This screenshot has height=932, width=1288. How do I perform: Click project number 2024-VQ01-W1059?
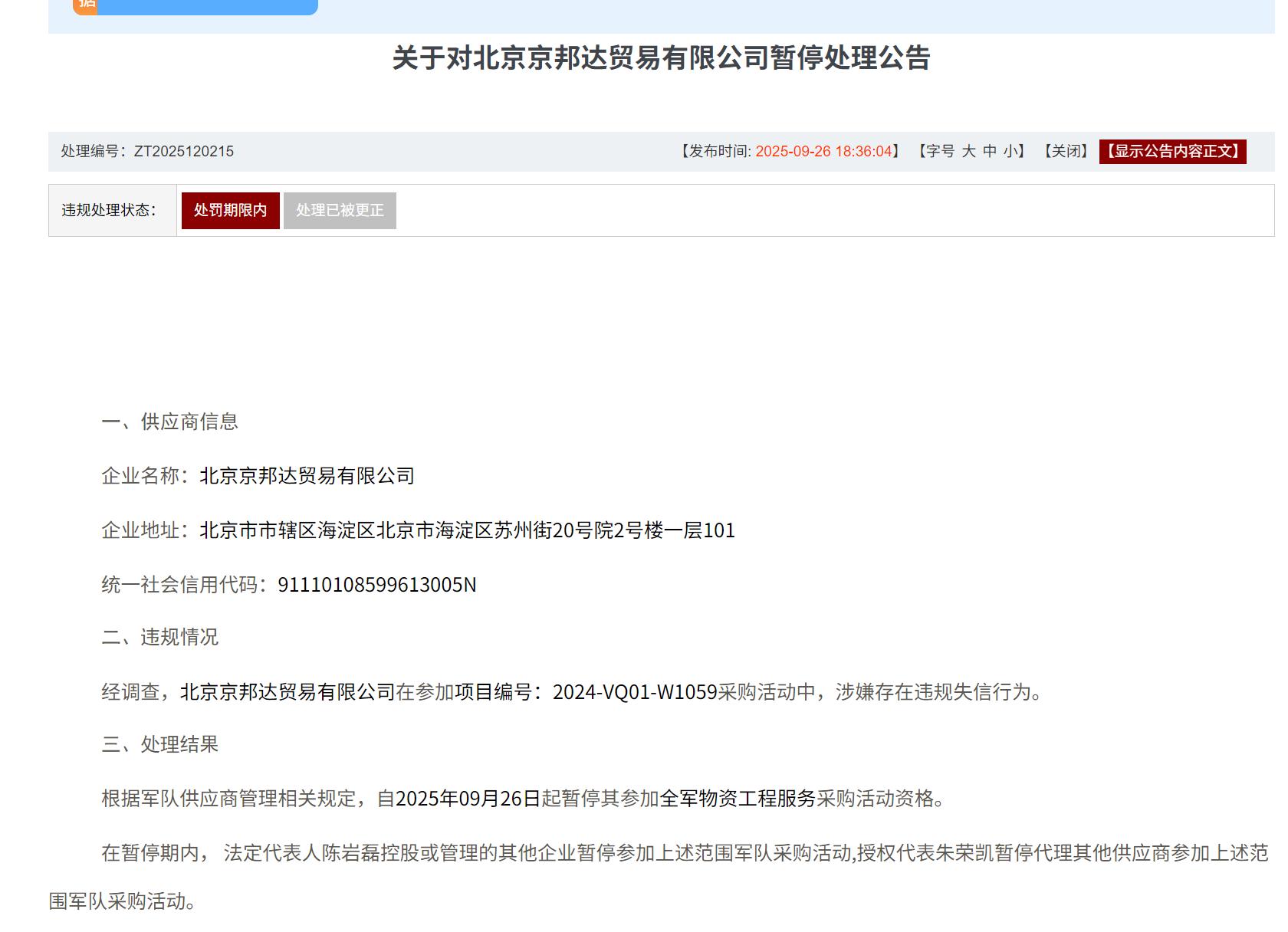coord(634,692)
